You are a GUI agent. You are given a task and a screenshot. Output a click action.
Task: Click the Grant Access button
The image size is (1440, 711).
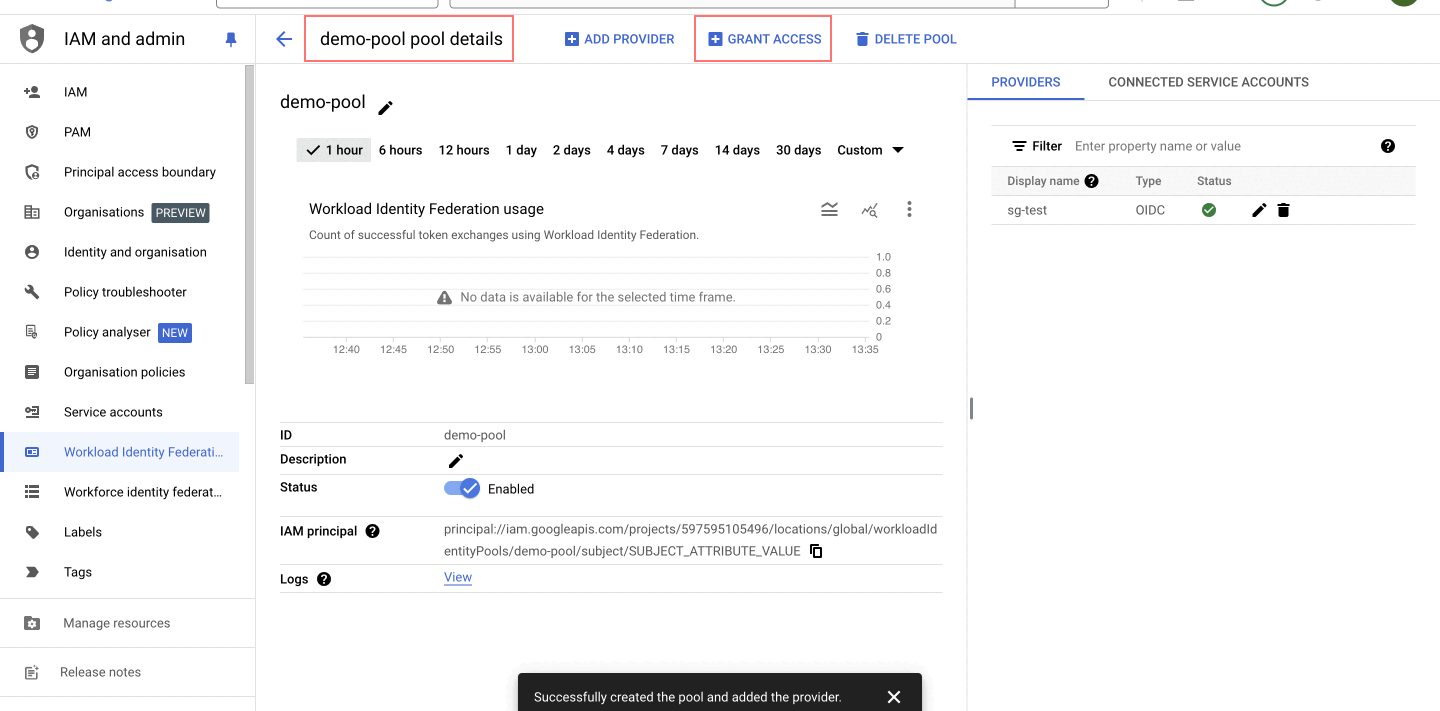(764, 39)
